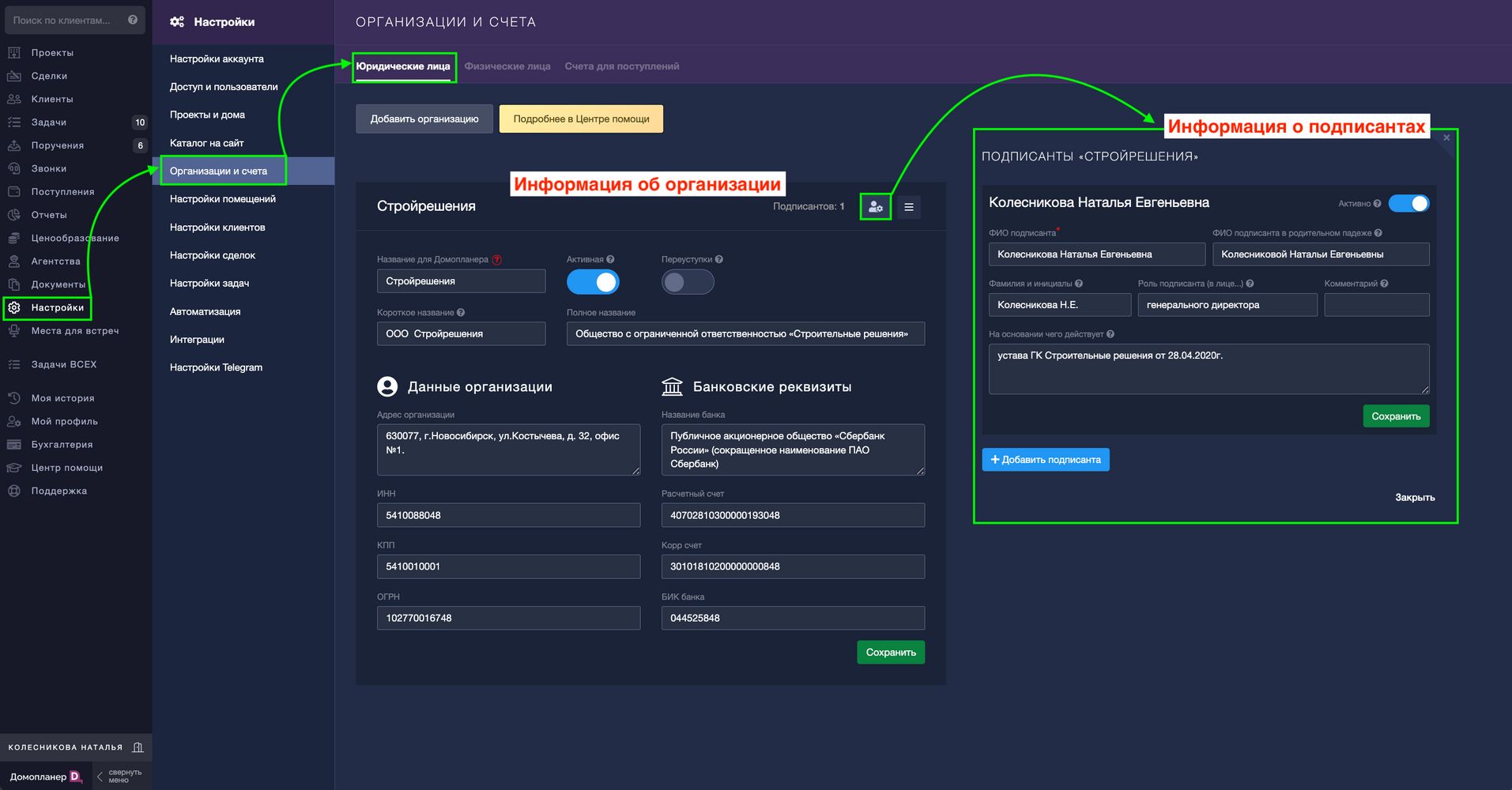Click the Настройки gear icon in sidebar
Image resolution: width=1512 pixels, height=790 pixels.
[14, 307]
